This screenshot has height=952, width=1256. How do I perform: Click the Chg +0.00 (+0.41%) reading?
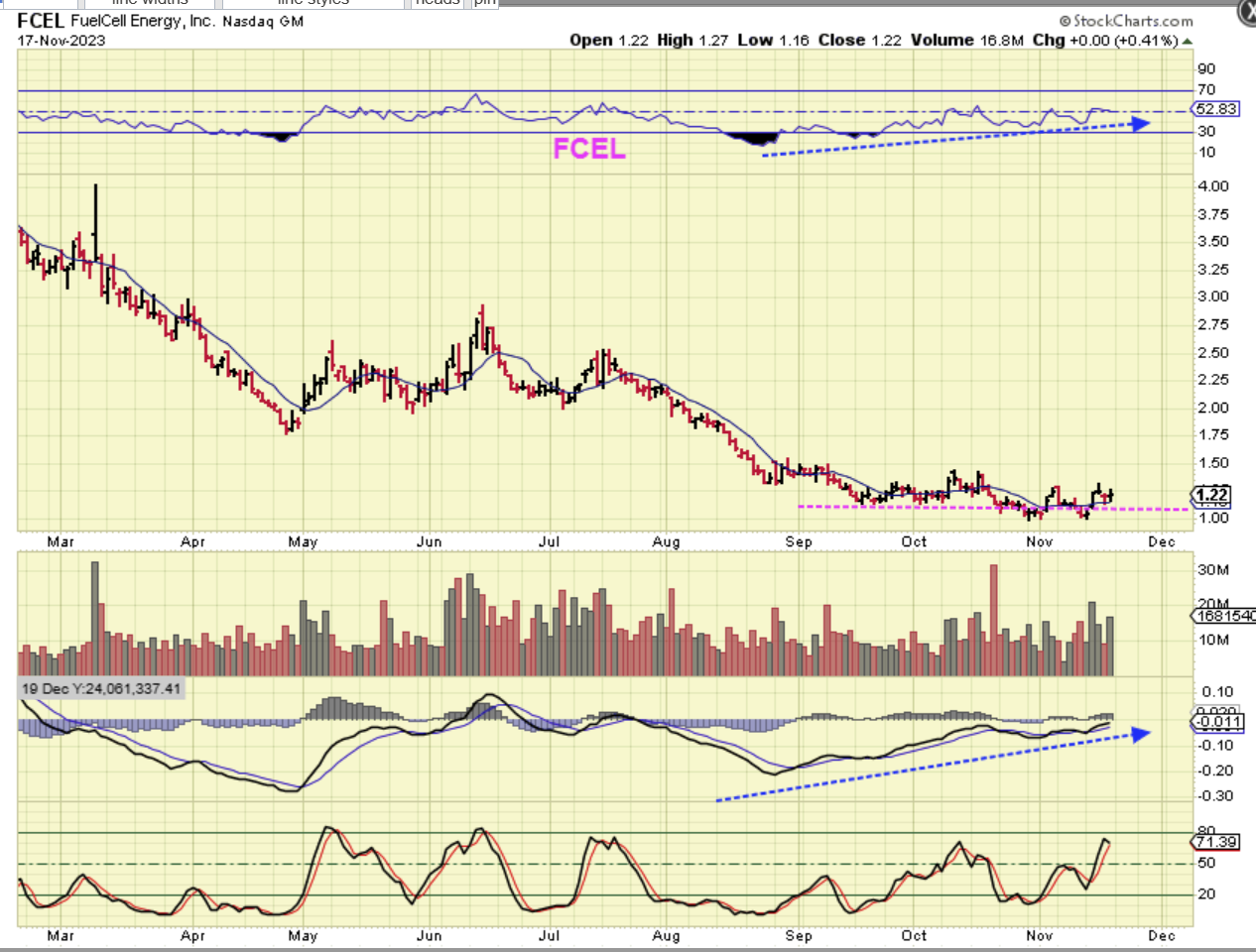click(x=1105, y=40)
